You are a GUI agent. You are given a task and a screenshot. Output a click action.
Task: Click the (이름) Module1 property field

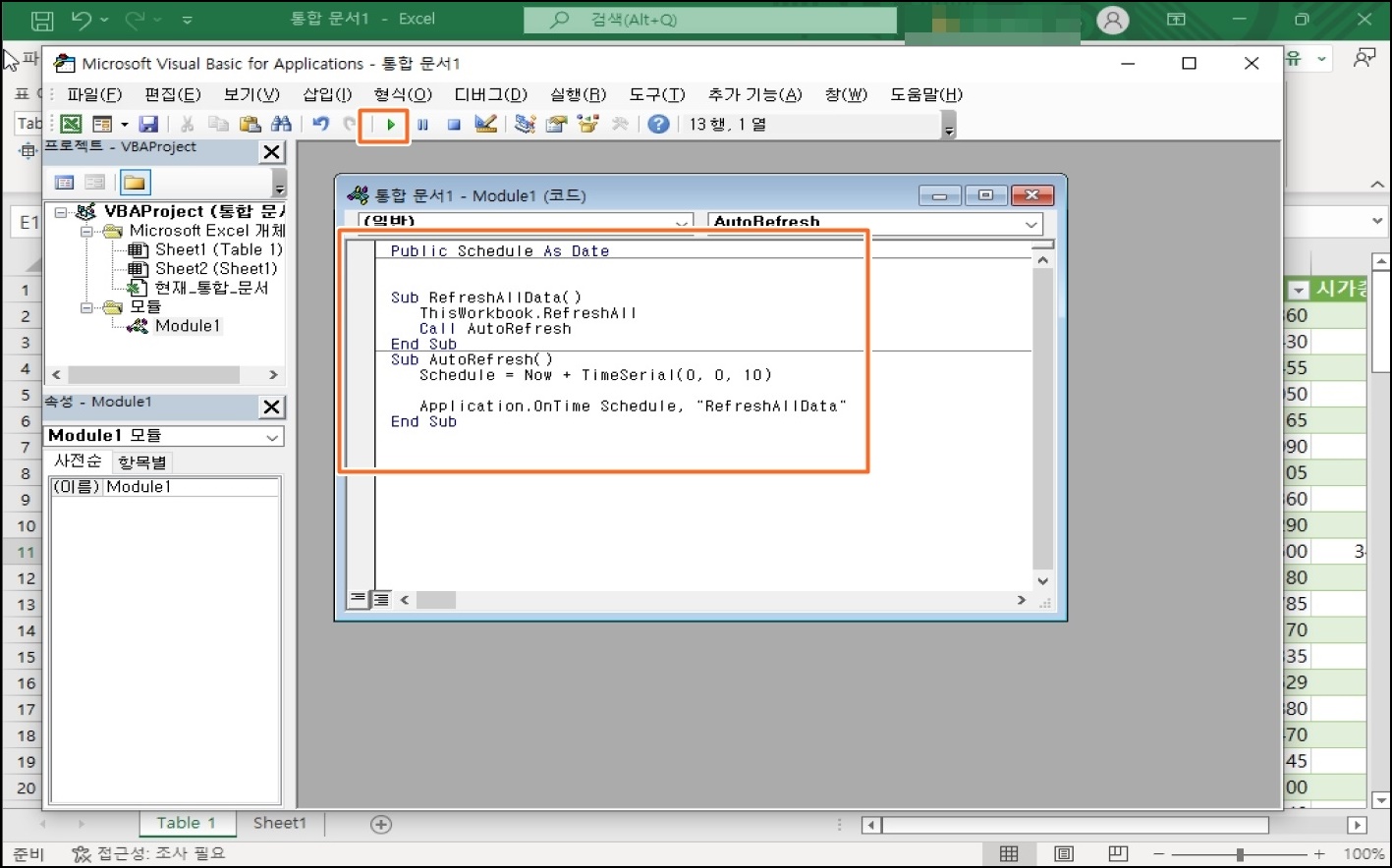click(x=165, y=487)
